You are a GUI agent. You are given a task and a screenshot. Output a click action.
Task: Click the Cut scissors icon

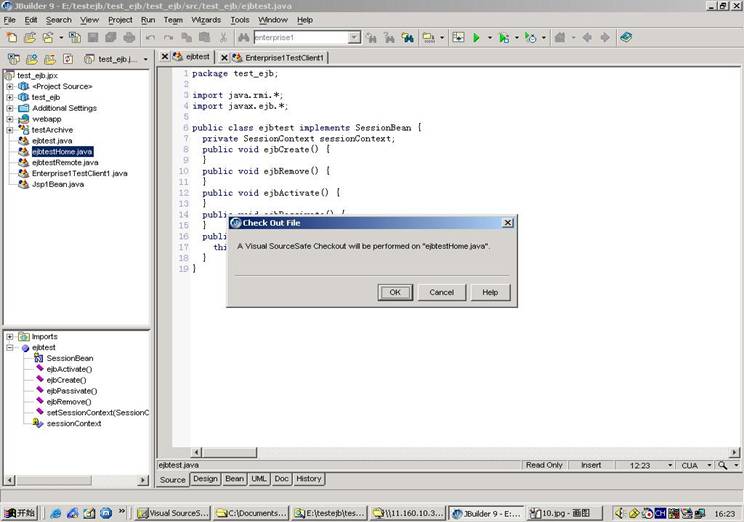click(223, 37)
